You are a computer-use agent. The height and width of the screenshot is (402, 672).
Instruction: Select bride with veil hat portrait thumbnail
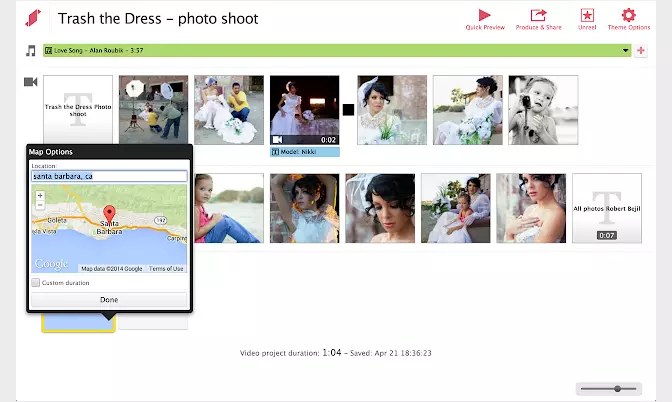point(392,110)
